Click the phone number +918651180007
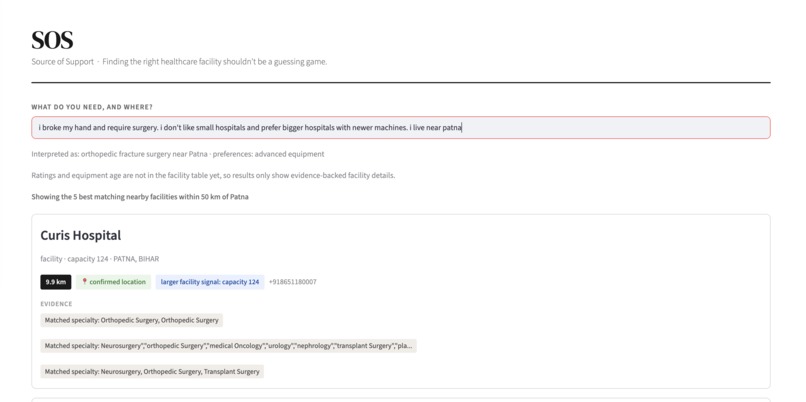The width and height of the screenshot is (806, 402). click(x=292, y=282)
